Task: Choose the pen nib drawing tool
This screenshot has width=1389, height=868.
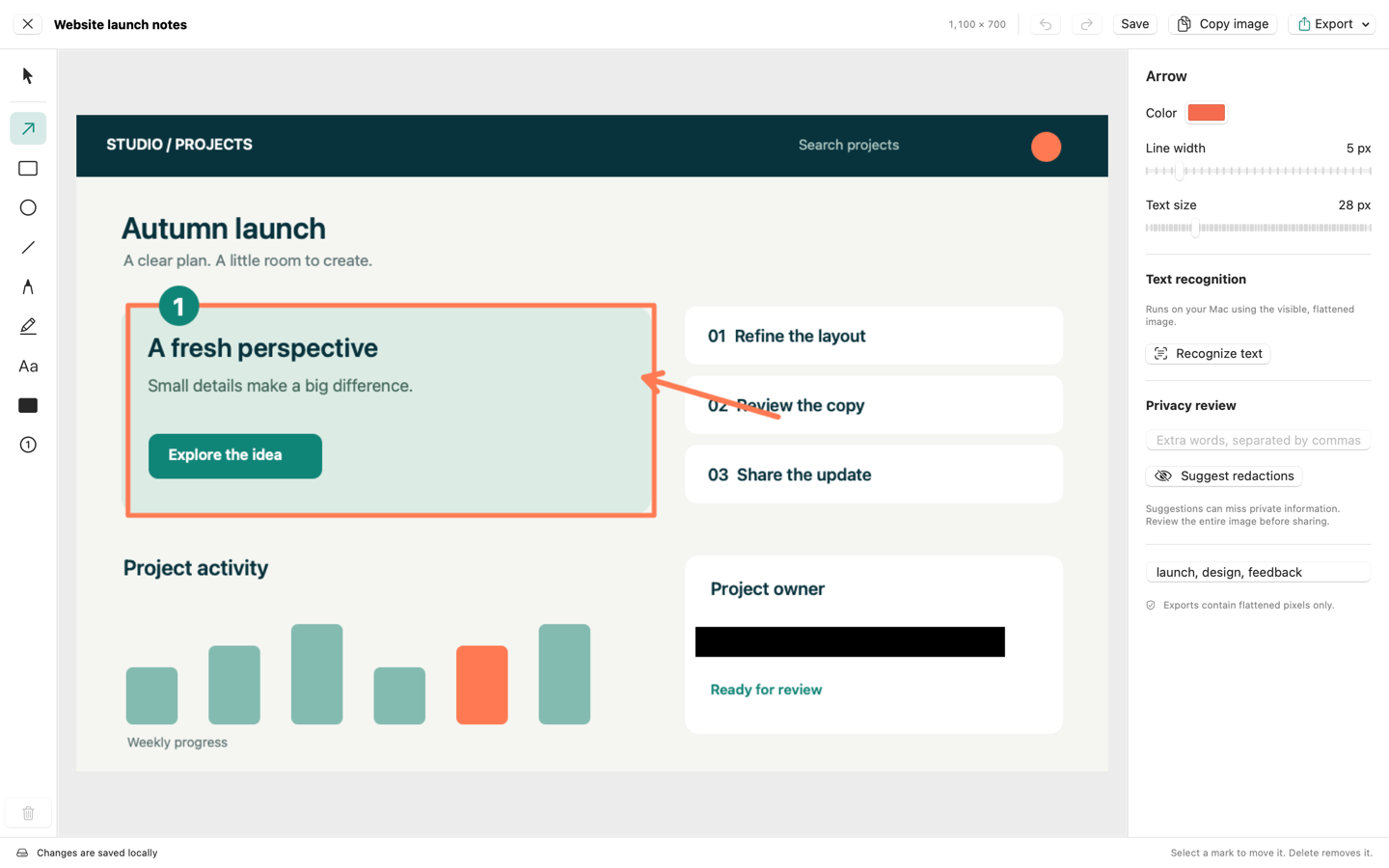Action: coord(28,286)
